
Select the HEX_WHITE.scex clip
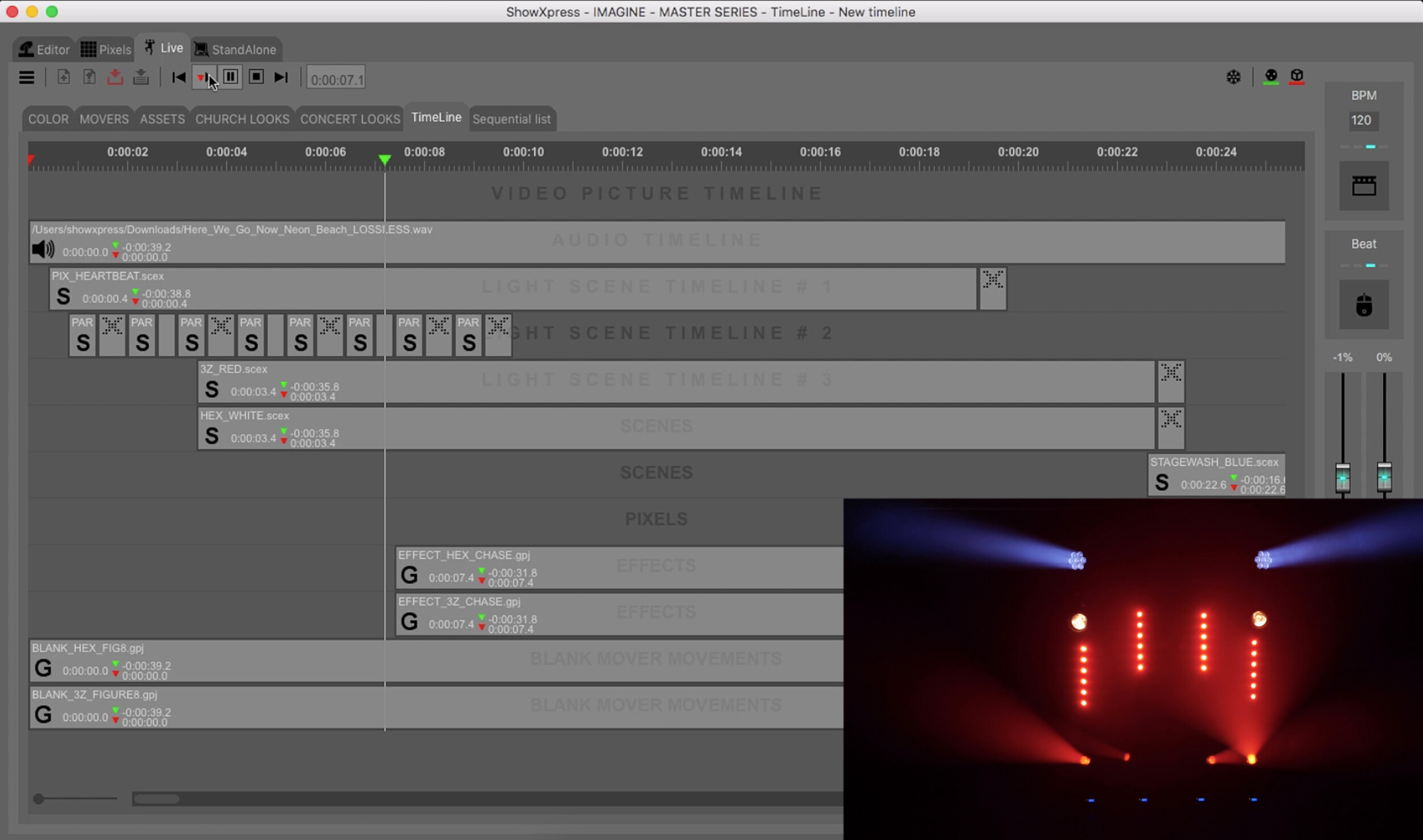[x=676, y=429]
